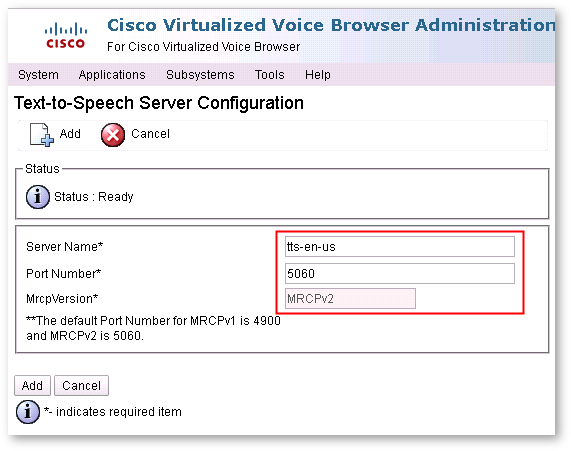
Task: Click the red Cancel X icon
Action: click(113, 135)
